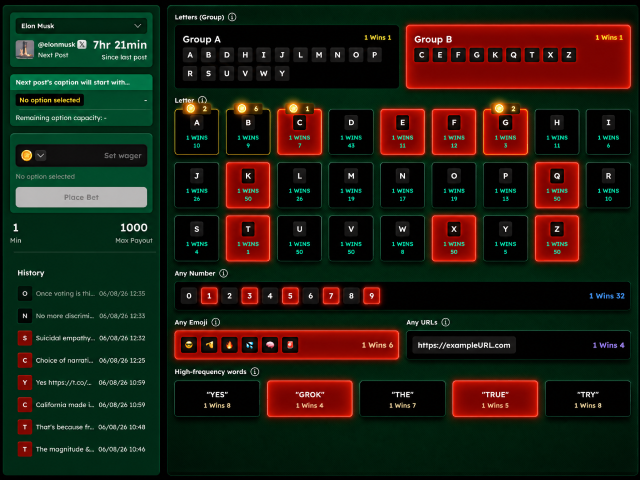Show info tooltip for Any Number

point(224,273)
